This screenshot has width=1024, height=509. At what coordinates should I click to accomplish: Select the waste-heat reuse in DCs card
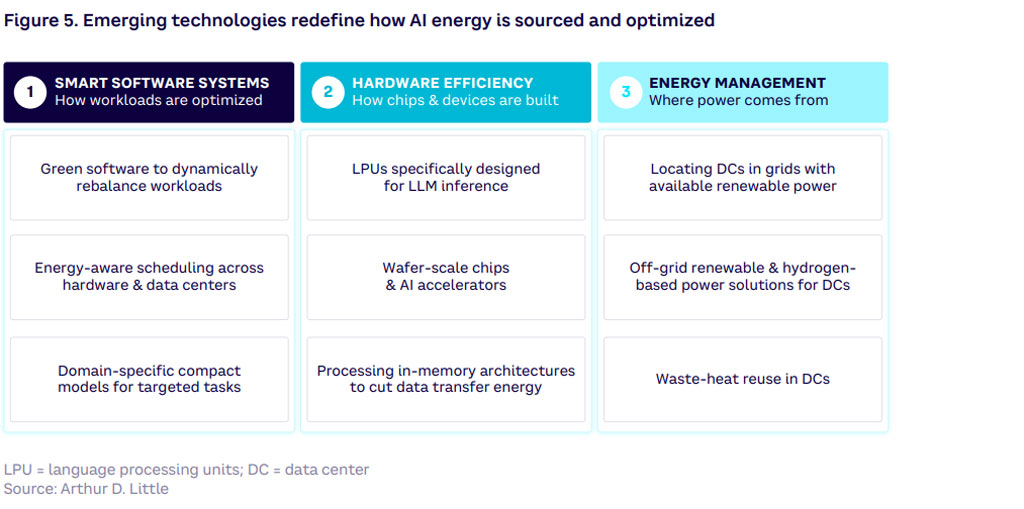743,379
